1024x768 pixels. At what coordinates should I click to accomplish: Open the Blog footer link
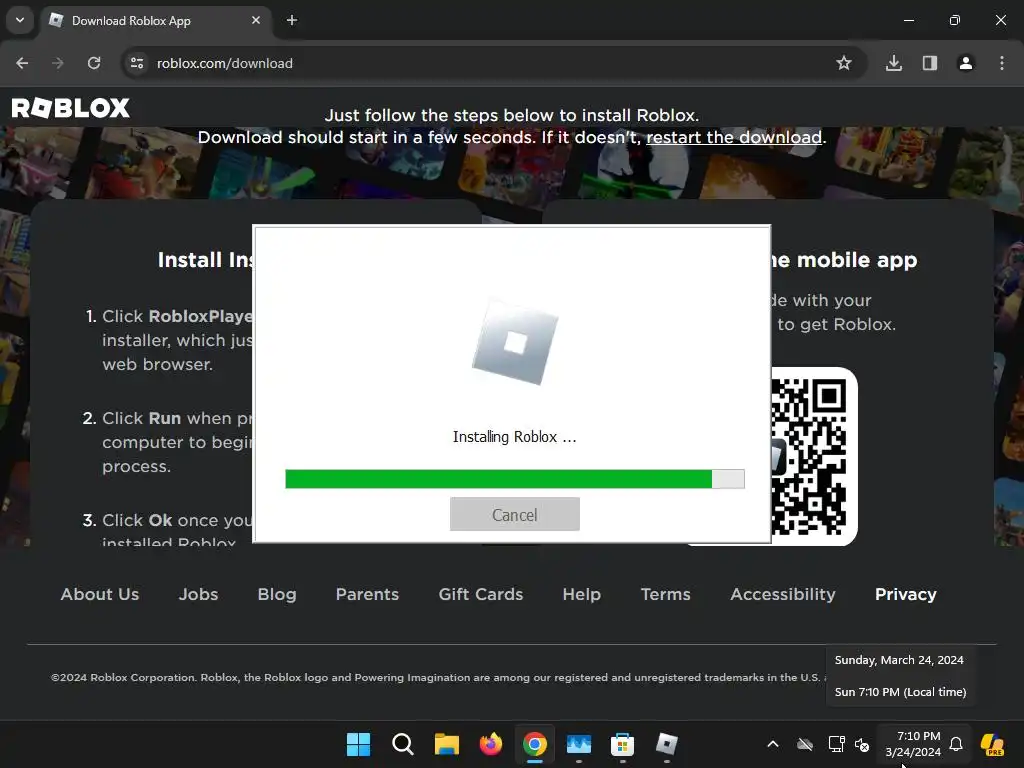(277, 594)
